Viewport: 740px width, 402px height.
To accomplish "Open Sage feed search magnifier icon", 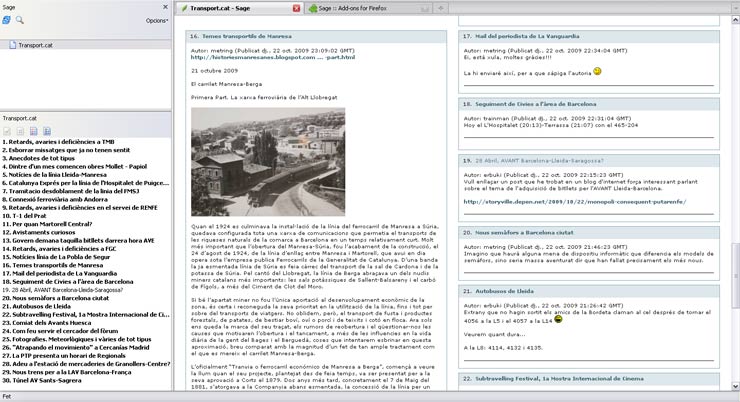I will coord(19,20).
